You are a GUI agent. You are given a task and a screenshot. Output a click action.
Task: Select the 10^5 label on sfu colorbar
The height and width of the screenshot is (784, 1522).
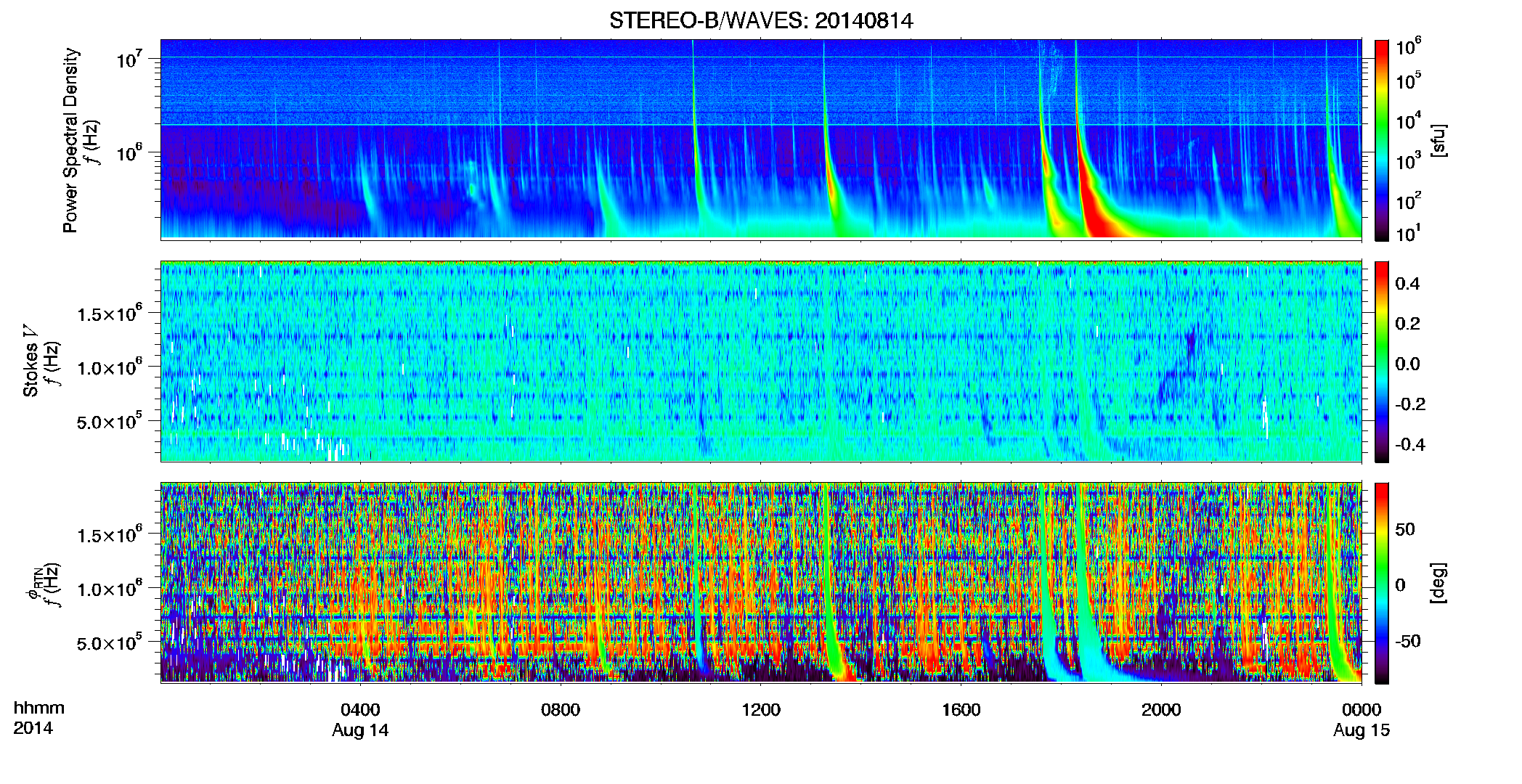1409,81
